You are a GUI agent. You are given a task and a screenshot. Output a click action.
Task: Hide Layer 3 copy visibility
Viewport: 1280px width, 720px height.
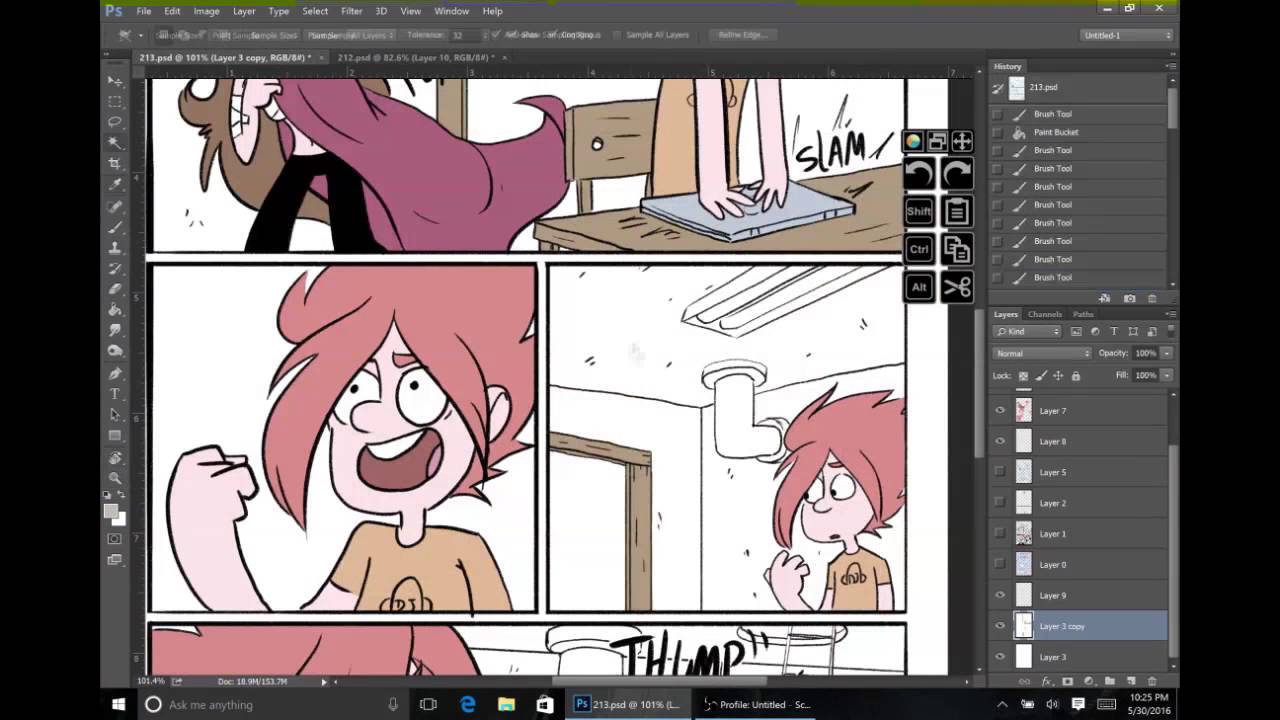[1000, 626]
